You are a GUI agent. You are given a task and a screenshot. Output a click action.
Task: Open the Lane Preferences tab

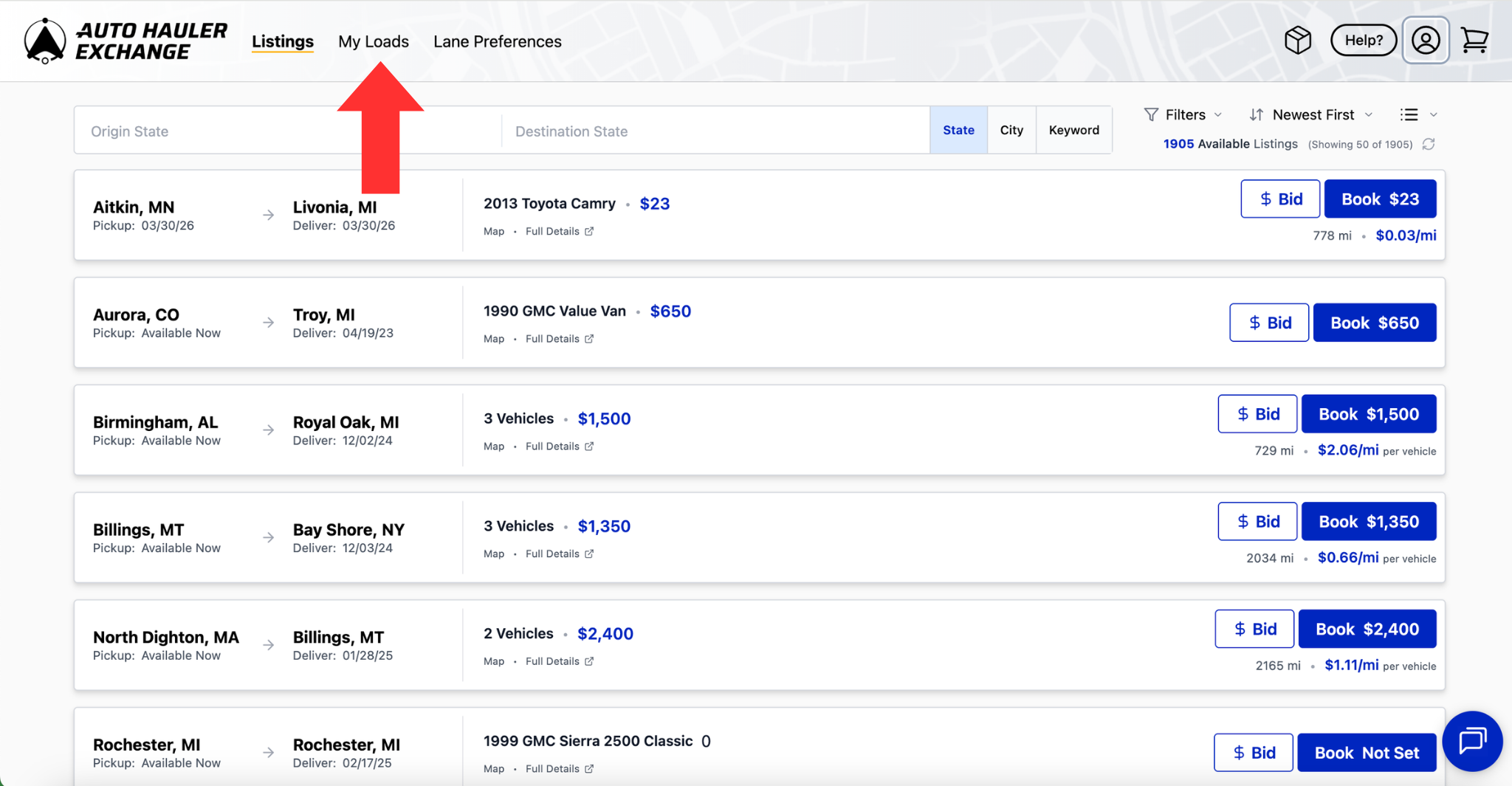click(497, 41)
